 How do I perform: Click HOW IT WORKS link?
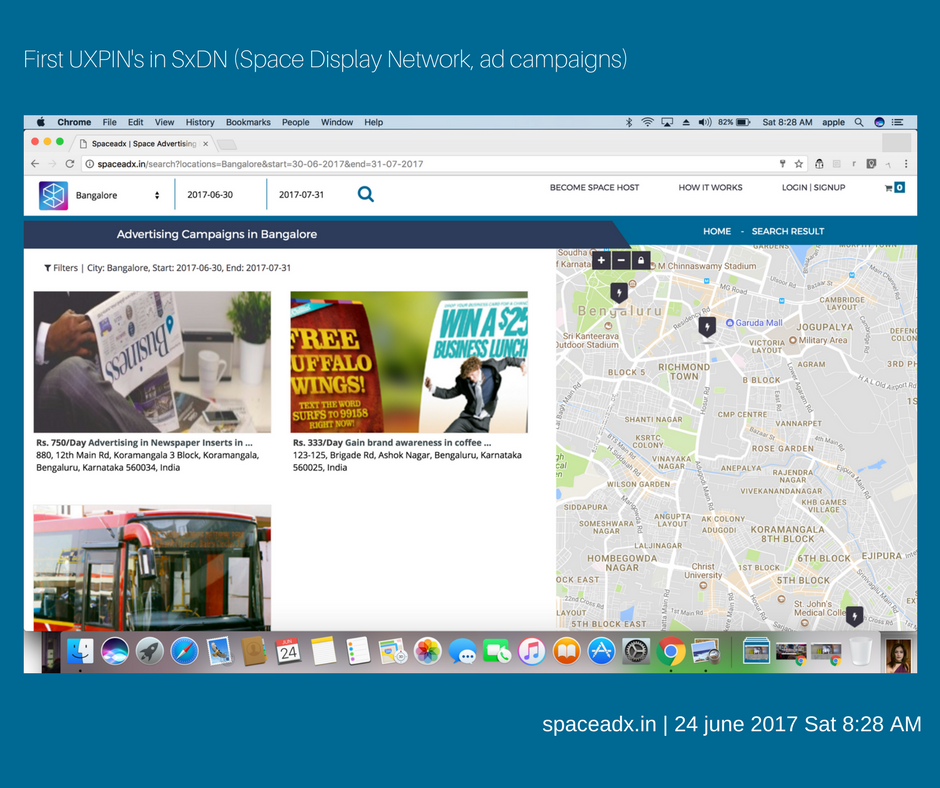pyautogui.click(x=710, y=188)
